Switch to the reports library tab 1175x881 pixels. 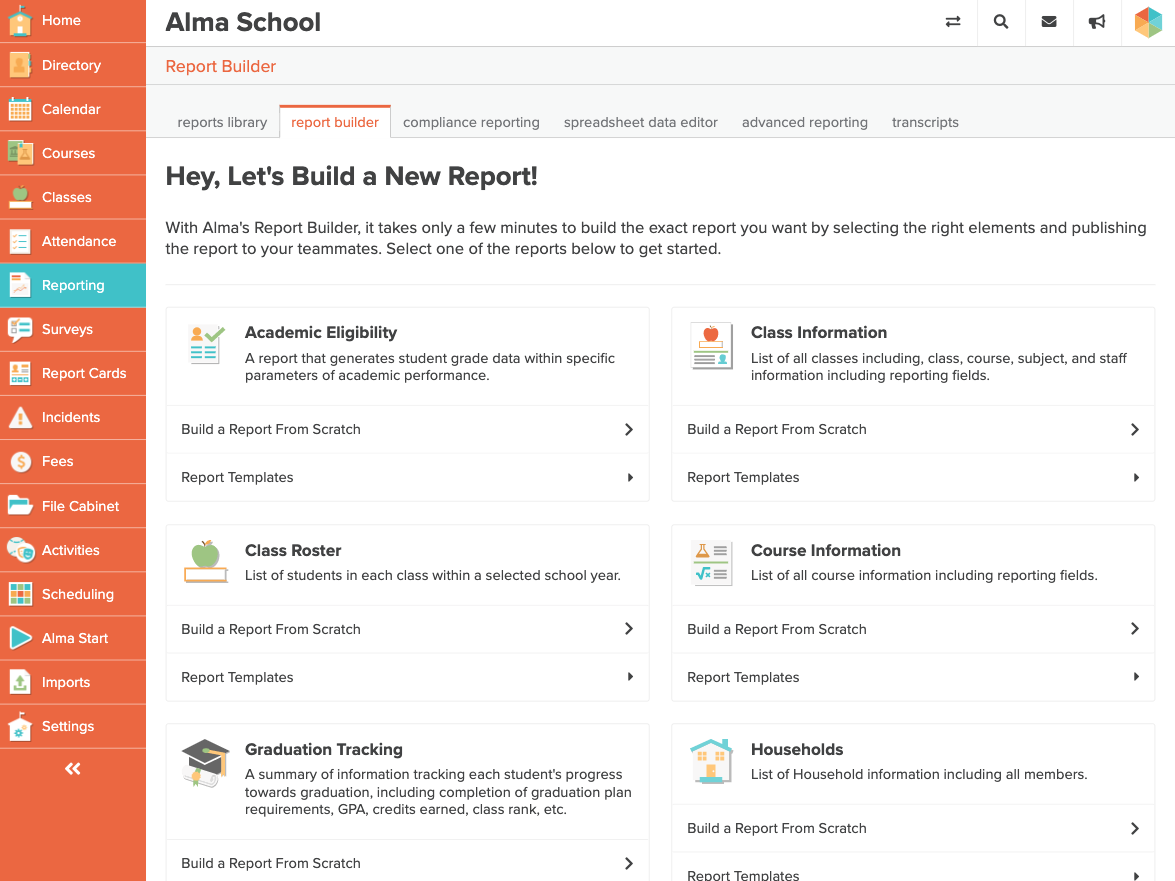(222, 122)
